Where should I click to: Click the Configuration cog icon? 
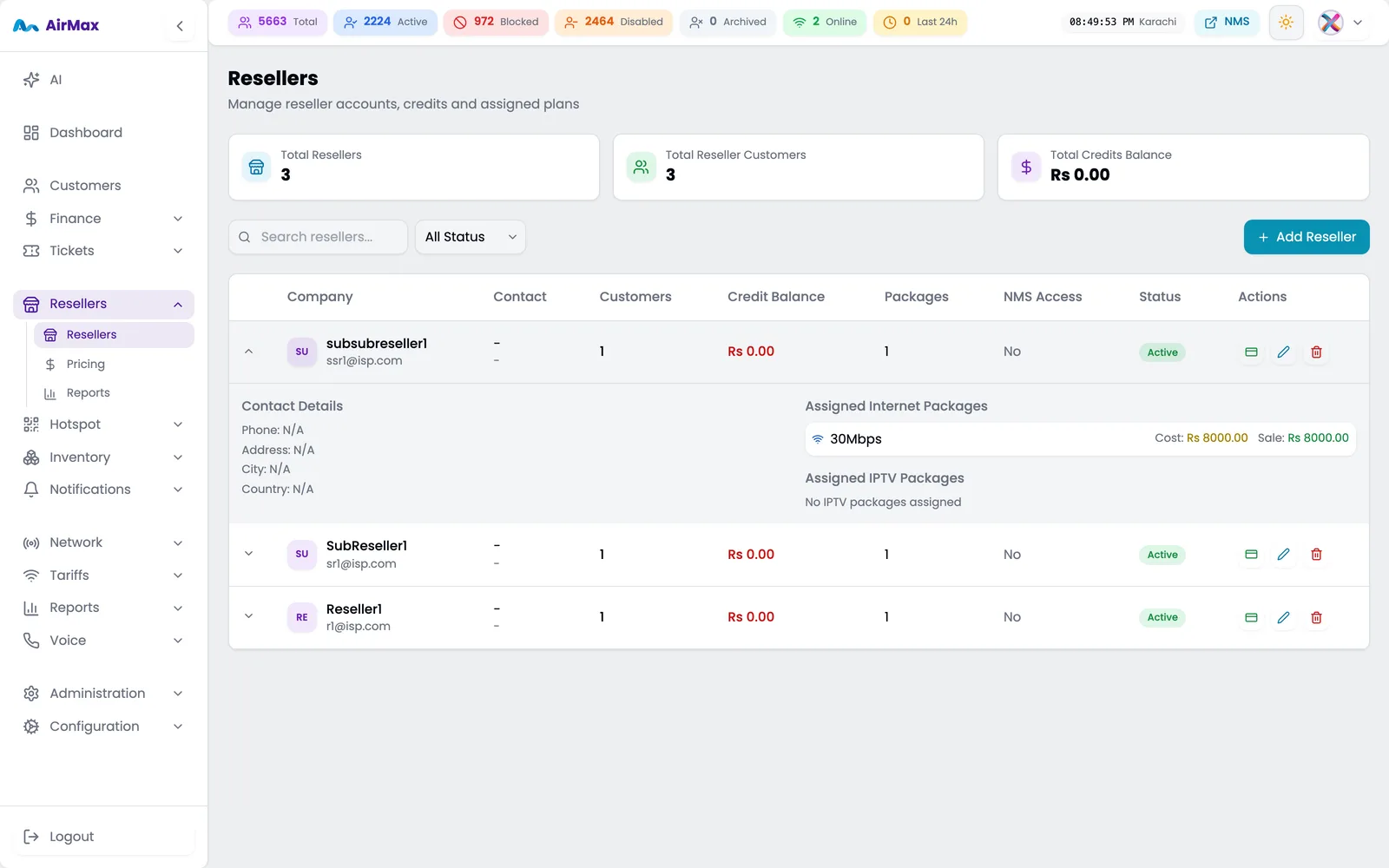31,727
